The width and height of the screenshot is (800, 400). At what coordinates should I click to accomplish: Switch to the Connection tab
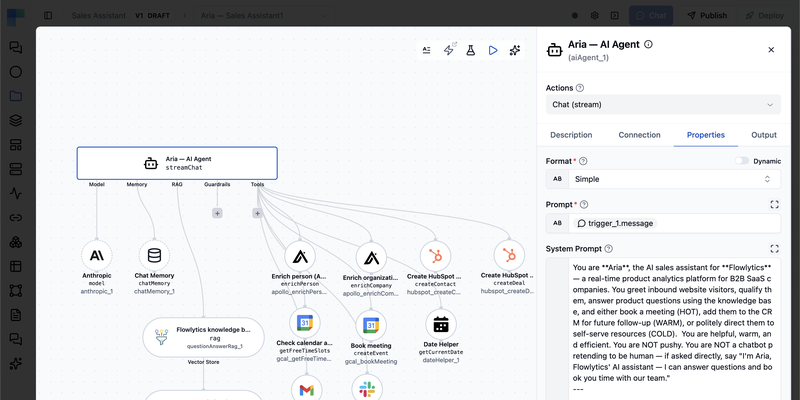pyautogui.click(x=639, y=135)
